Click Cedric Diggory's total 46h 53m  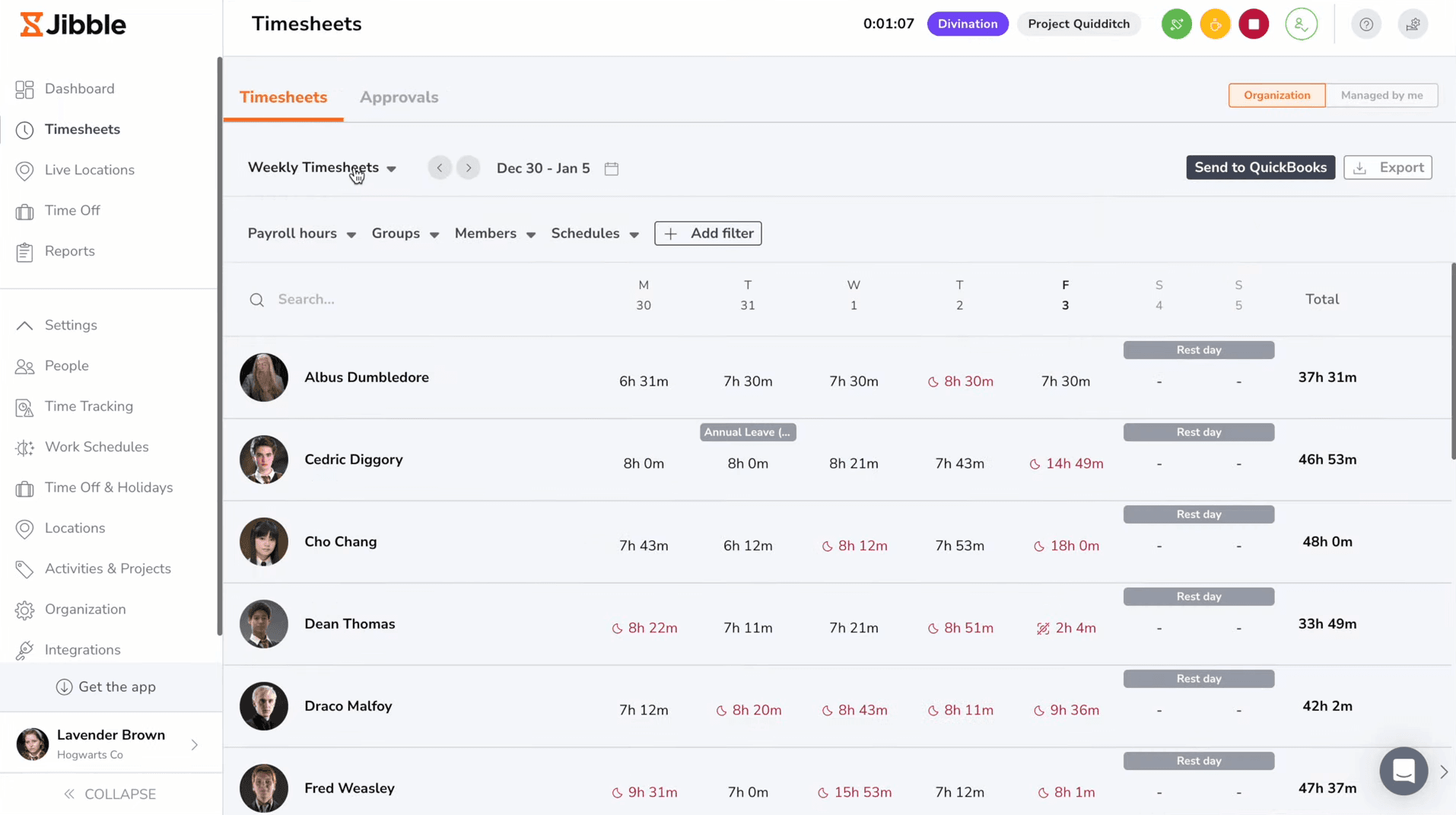click(1327, 460)
